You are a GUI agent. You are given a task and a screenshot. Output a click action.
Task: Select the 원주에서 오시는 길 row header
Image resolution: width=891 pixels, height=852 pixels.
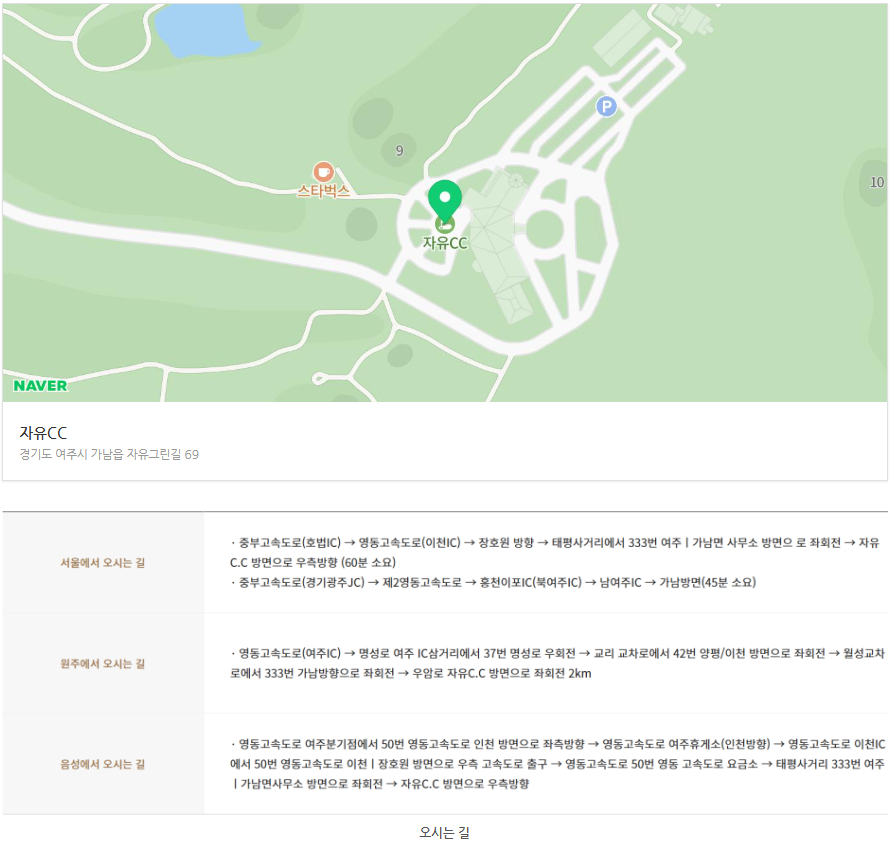[x=103, y=664]
